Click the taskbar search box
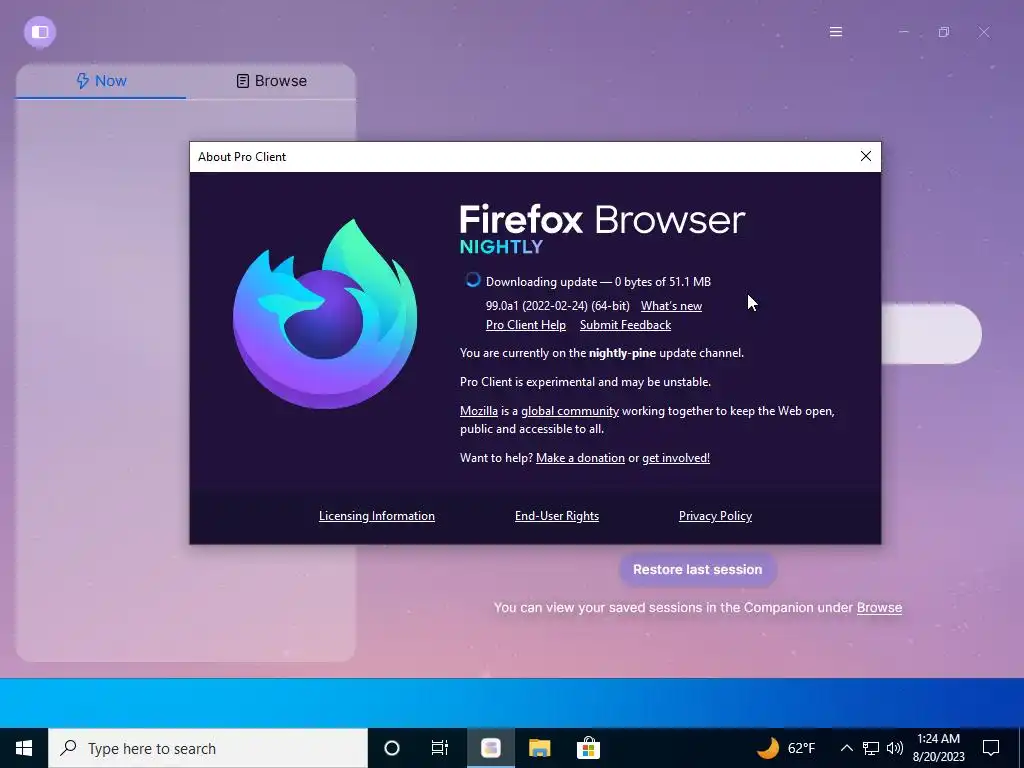This screenshot has width=1024, height=768. point(208,748)
